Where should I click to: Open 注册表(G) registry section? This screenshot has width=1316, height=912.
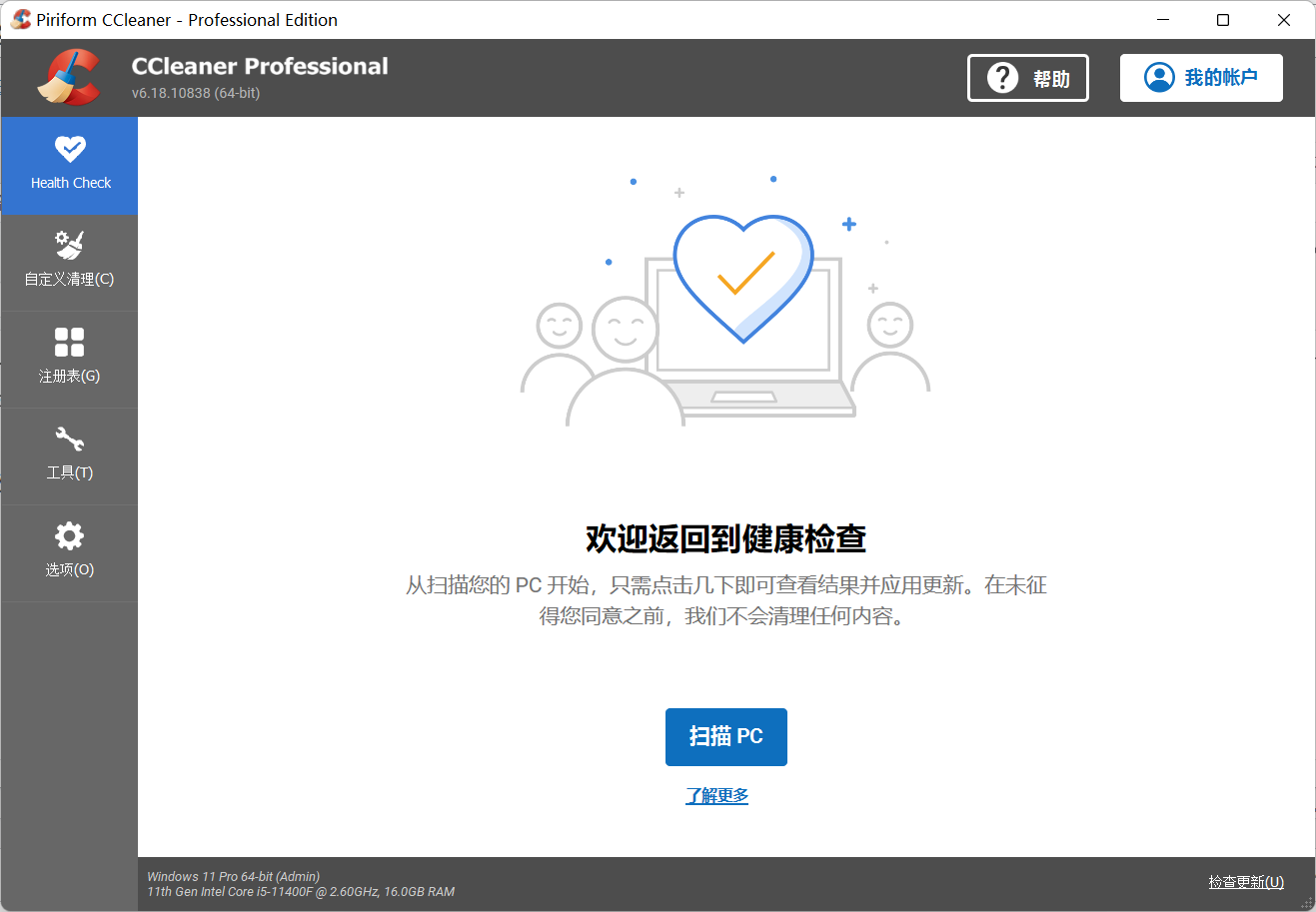[x=69, y=360]
